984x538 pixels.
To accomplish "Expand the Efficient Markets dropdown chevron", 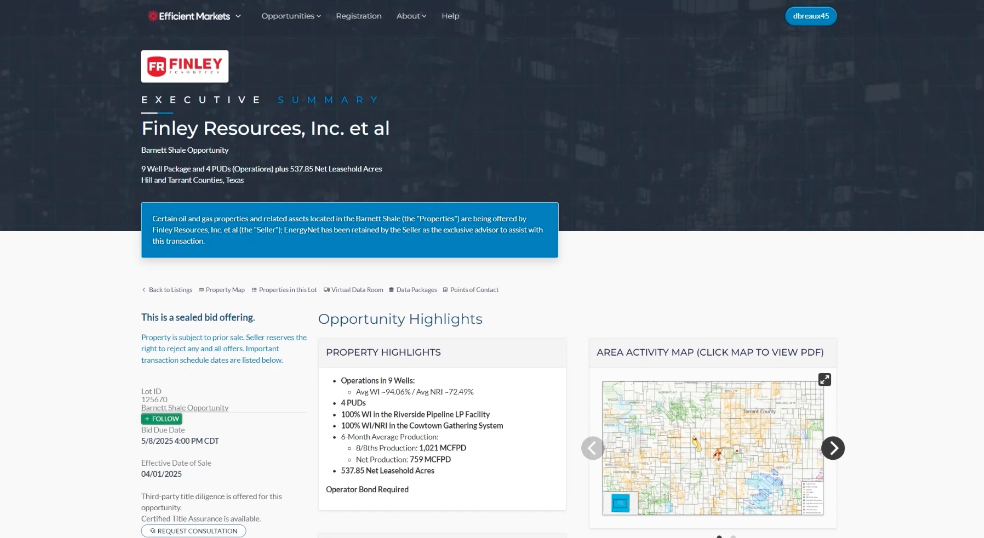I will (238, 16).
